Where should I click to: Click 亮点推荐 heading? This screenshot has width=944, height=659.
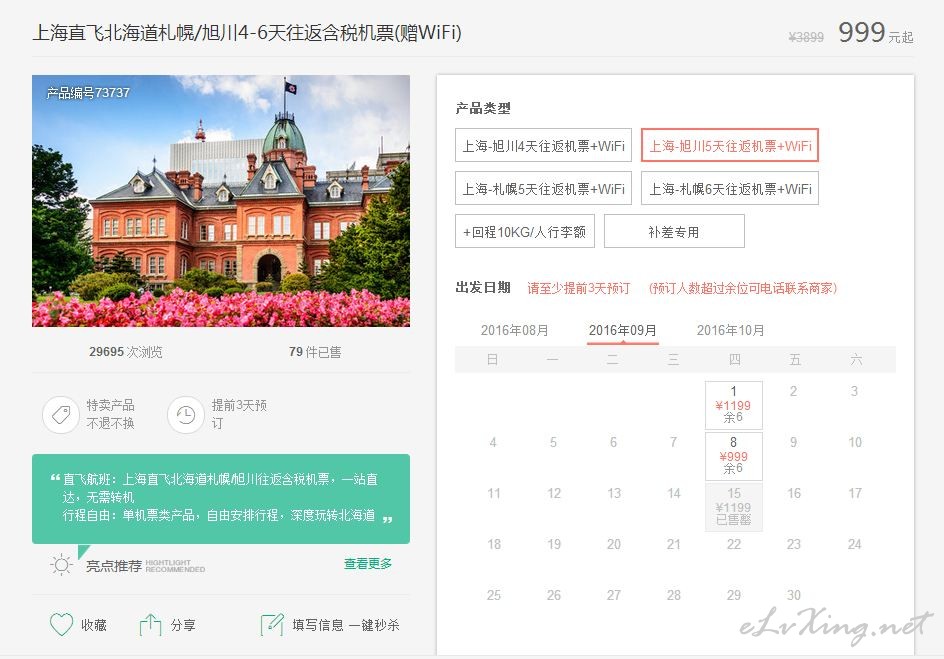coord(114,566)
